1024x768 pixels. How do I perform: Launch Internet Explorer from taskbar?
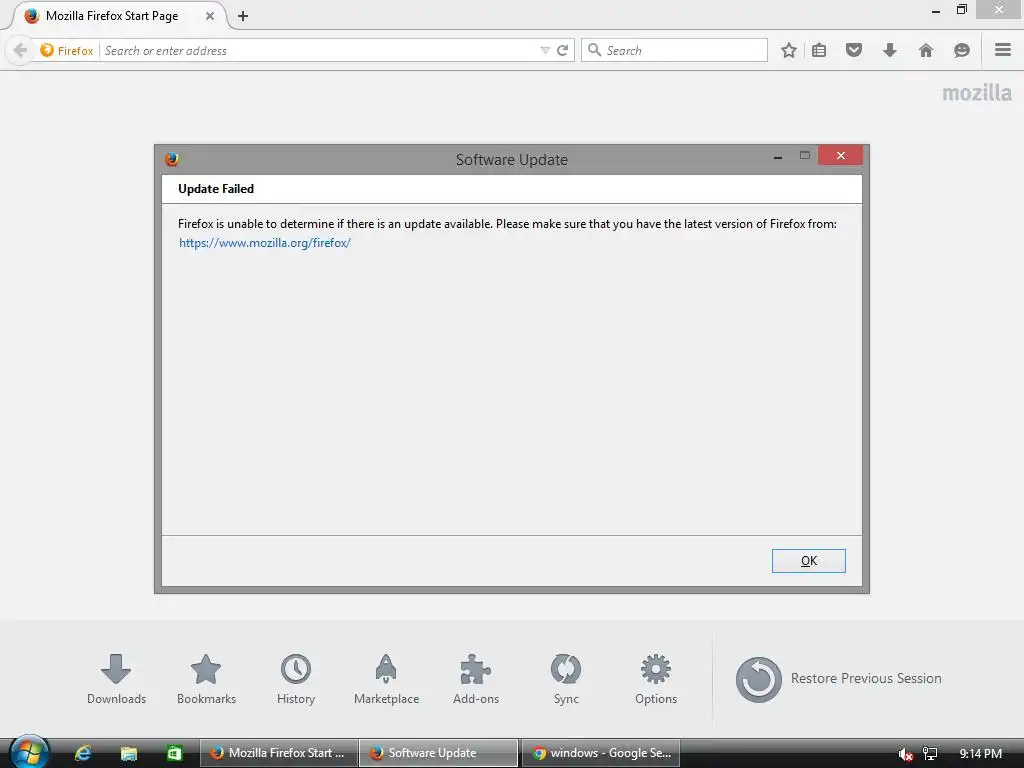(x=83, y=753)
